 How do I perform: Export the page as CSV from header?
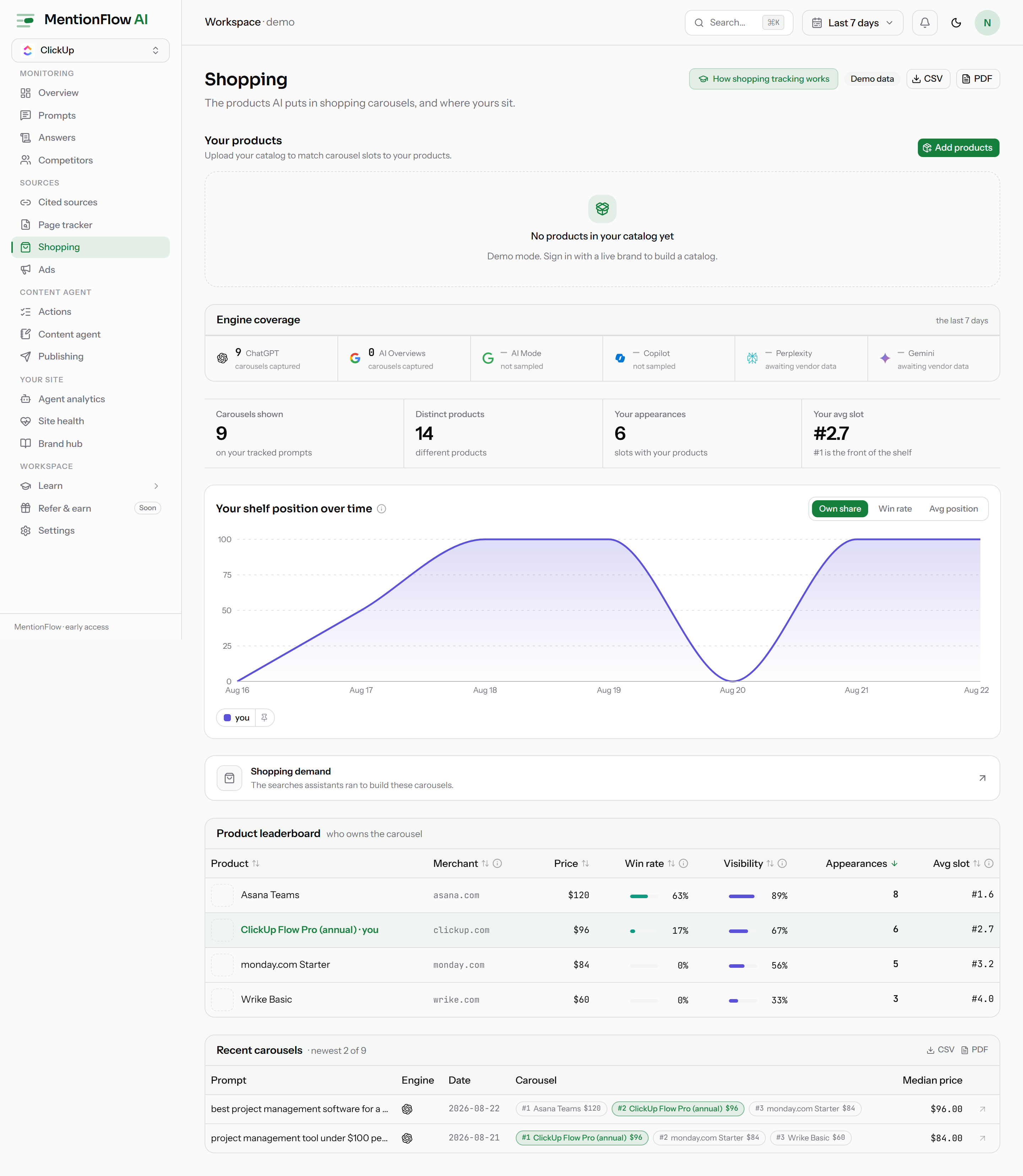(x=928, y=79)
